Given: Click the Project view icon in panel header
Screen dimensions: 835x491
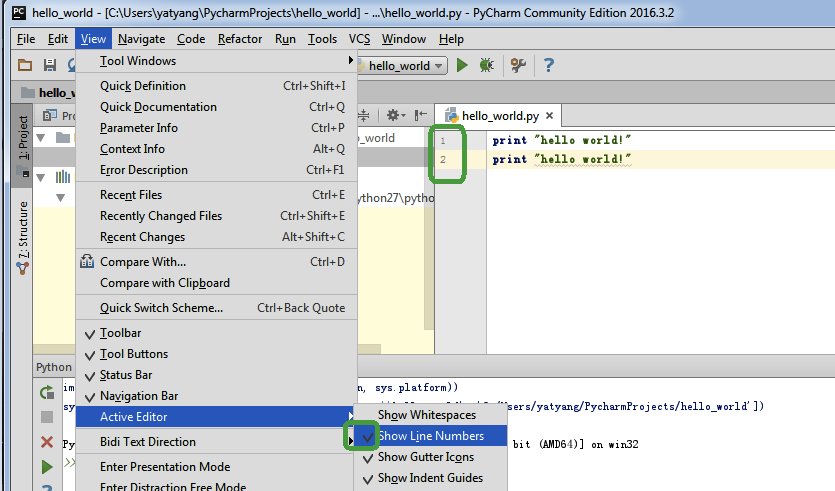Looking at the screenshot, I should 50,115.
